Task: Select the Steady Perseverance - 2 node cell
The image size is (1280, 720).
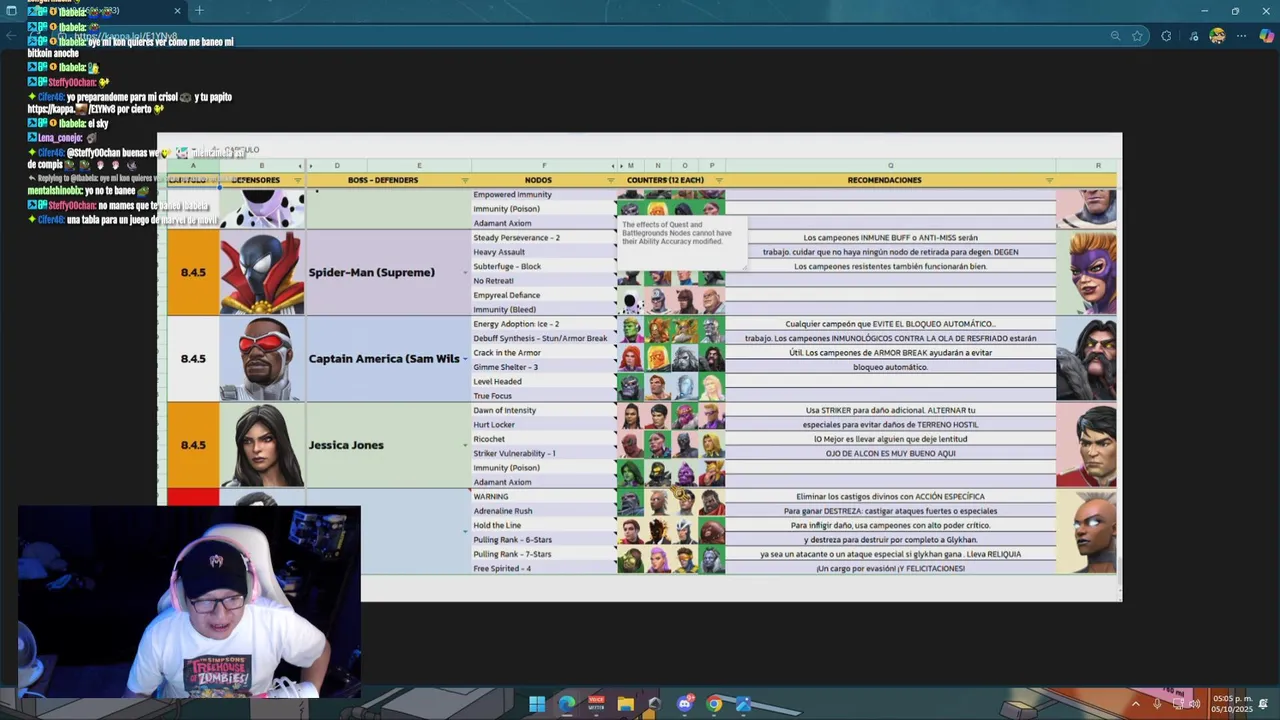Action: [x=544, y=238]
